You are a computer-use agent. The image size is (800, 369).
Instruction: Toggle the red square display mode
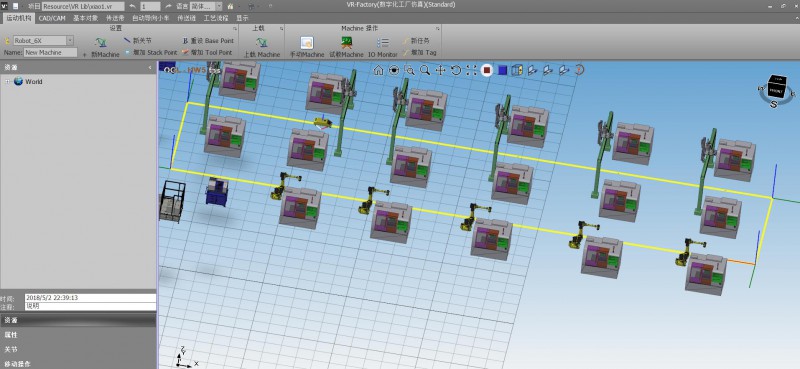[x=487, y=70]
